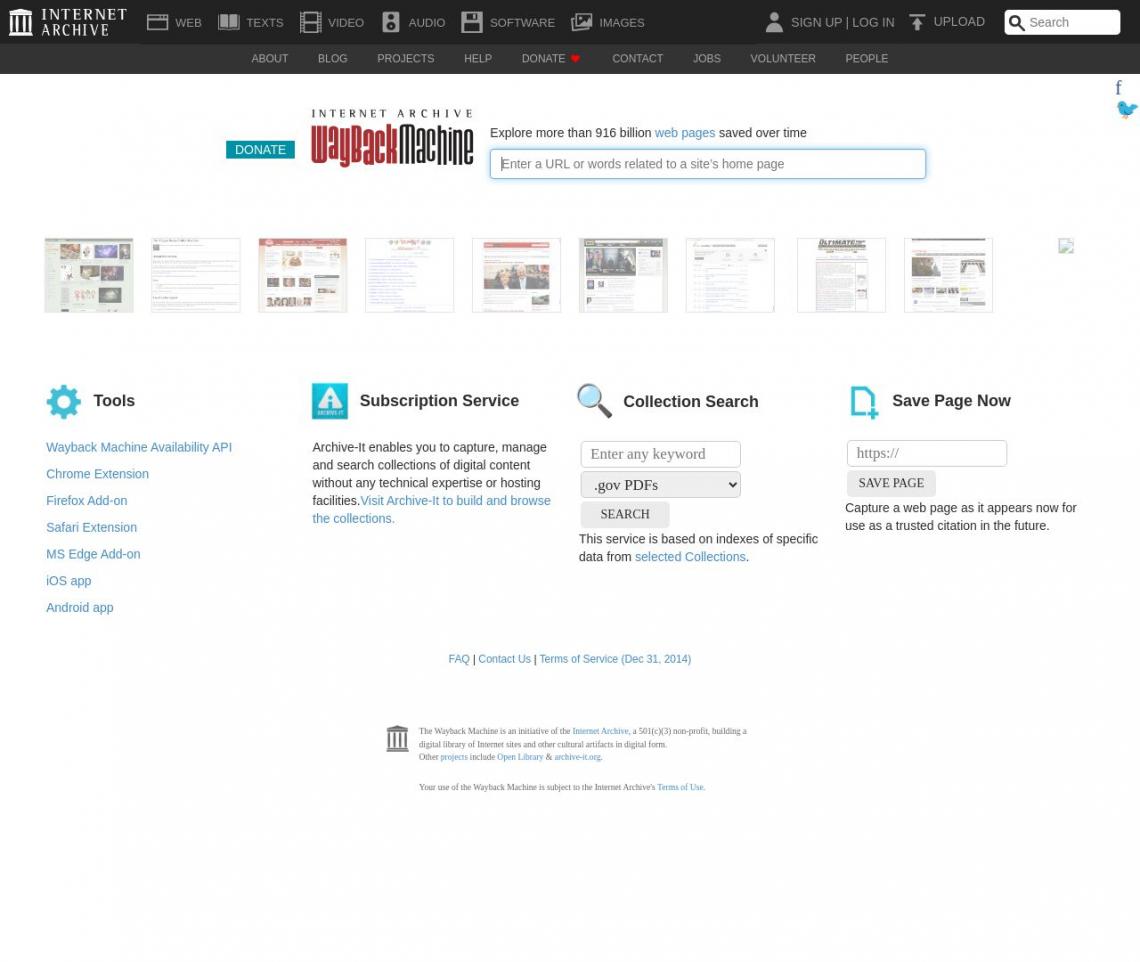
Task: Click the selected Collections link
Action: click(690, 557)
